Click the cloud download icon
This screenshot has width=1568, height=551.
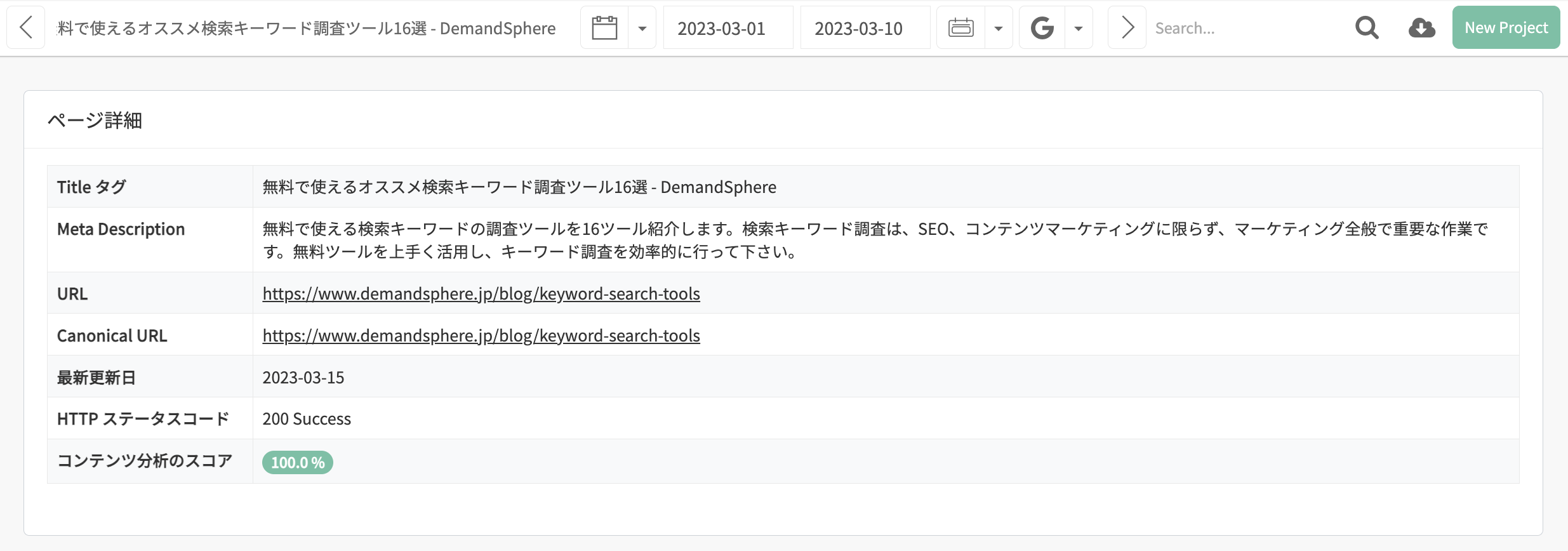tap(1421, 28)
